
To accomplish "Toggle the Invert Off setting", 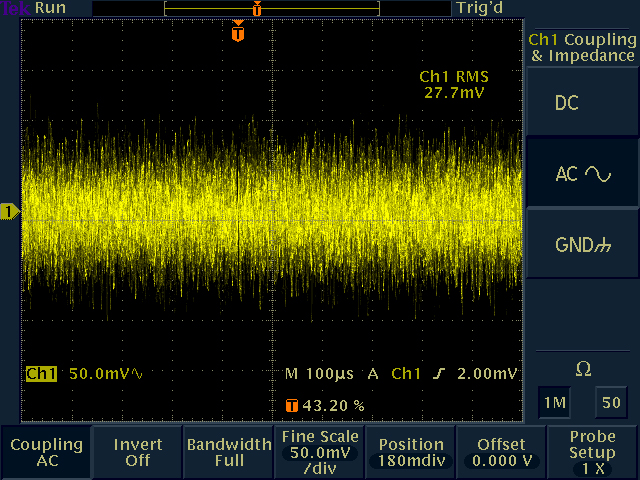I will click(138, 452).
